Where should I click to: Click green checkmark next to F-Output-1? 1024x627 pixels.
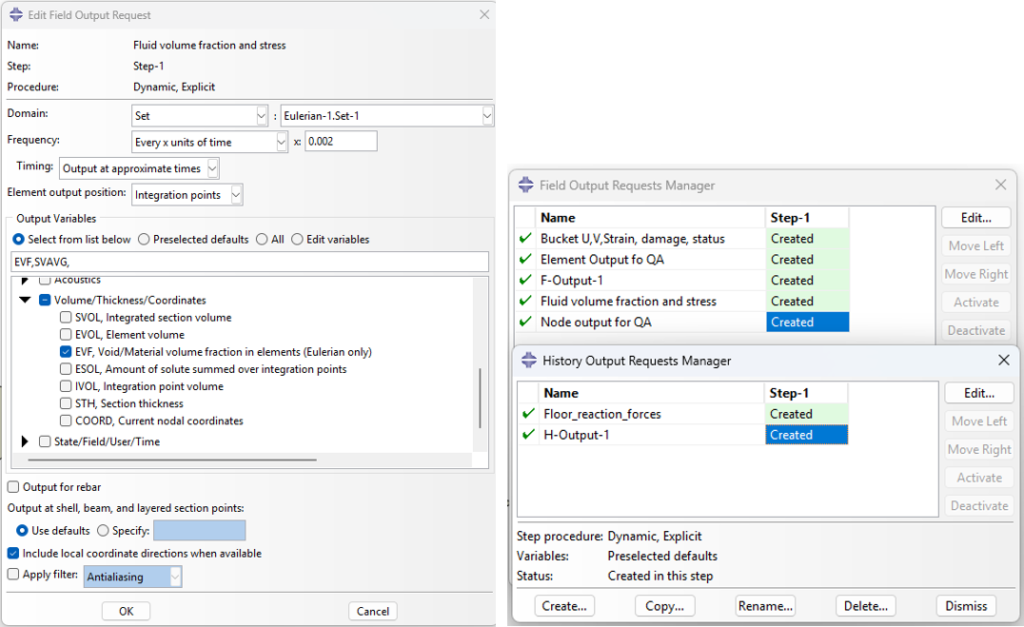(525, 280)
